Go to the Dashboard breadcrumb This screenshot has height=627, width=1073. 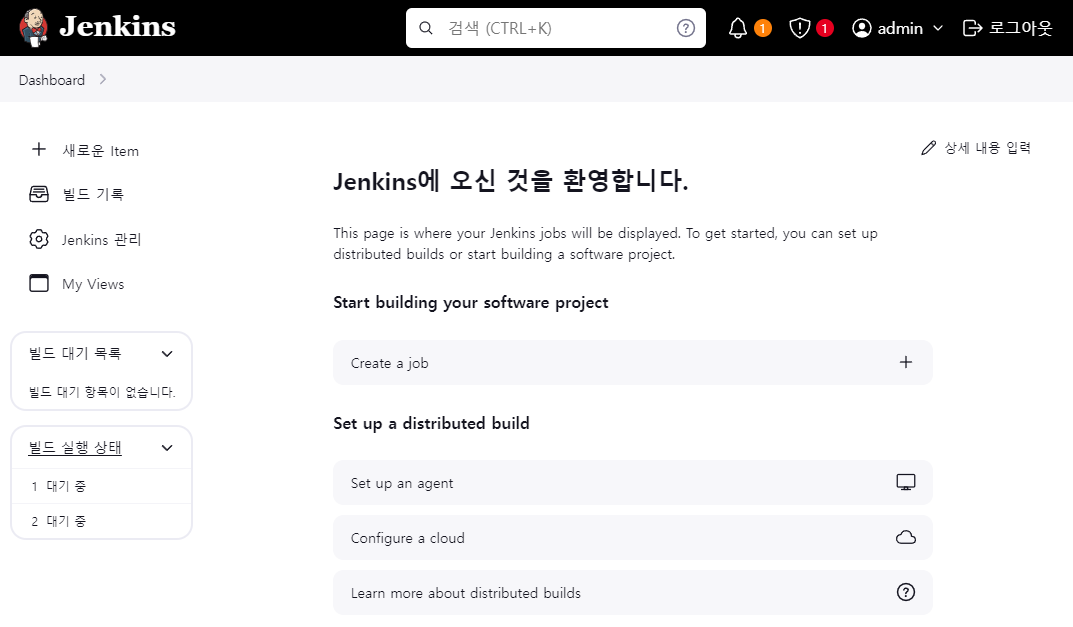(x=52, y=80)
